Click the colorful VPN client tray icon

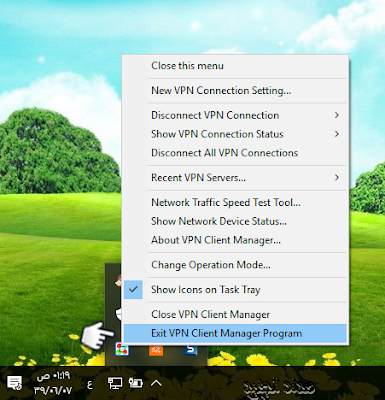(122, 350)
